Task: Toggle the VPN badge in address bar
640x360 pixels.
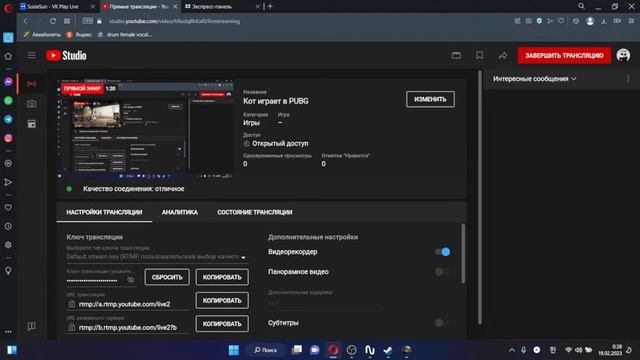Action: pos(87,21)
